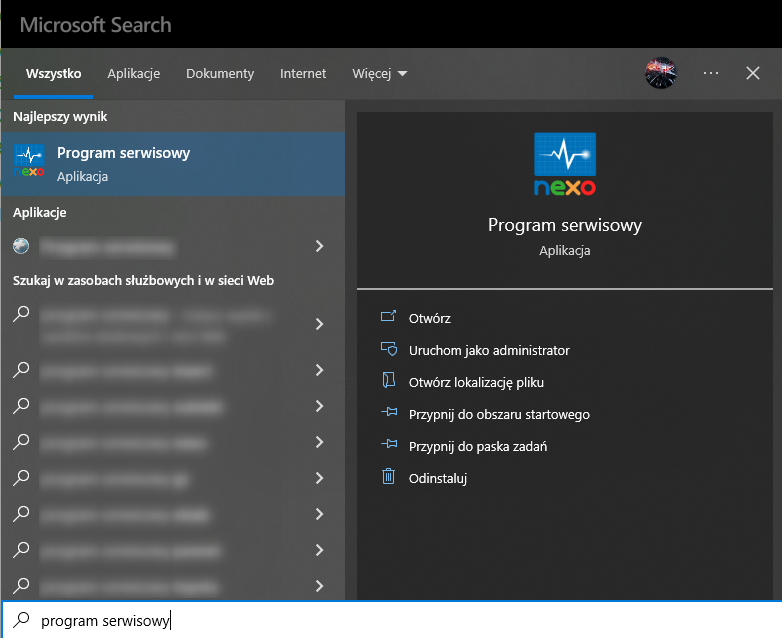Expand the Więcej dropdown

pos(380,73)
